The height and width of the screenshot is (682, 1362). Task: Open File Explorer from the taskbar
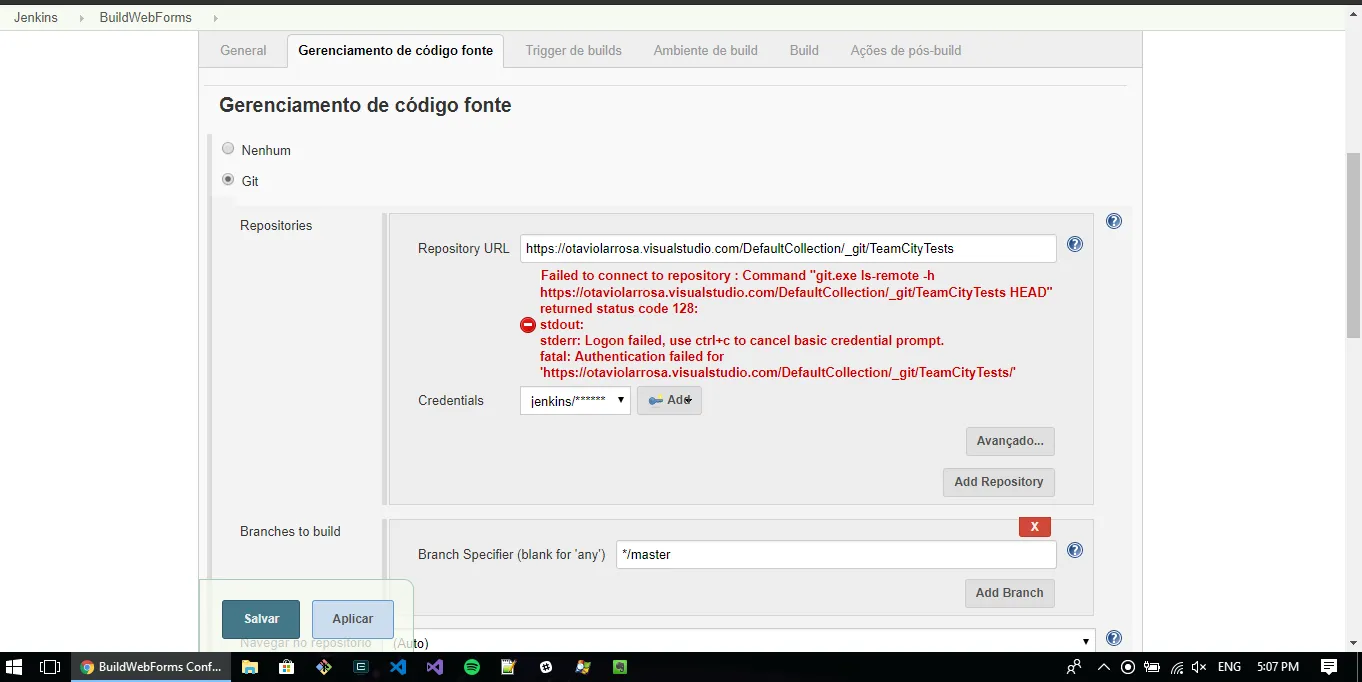pos(250,667)
